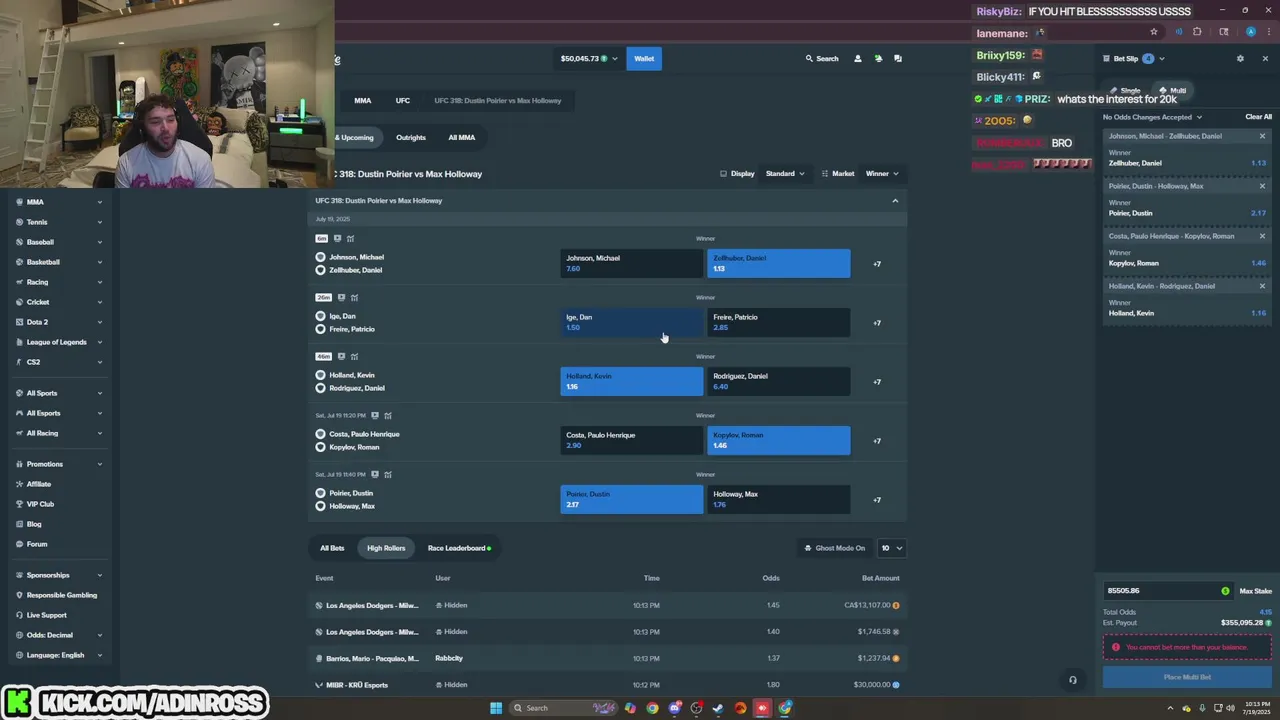The width and height of the screenshot is (1280, 720).
Task: Open the live stream icon for Johnson fight
Action: pyautogui.click(x=337, y=239)
